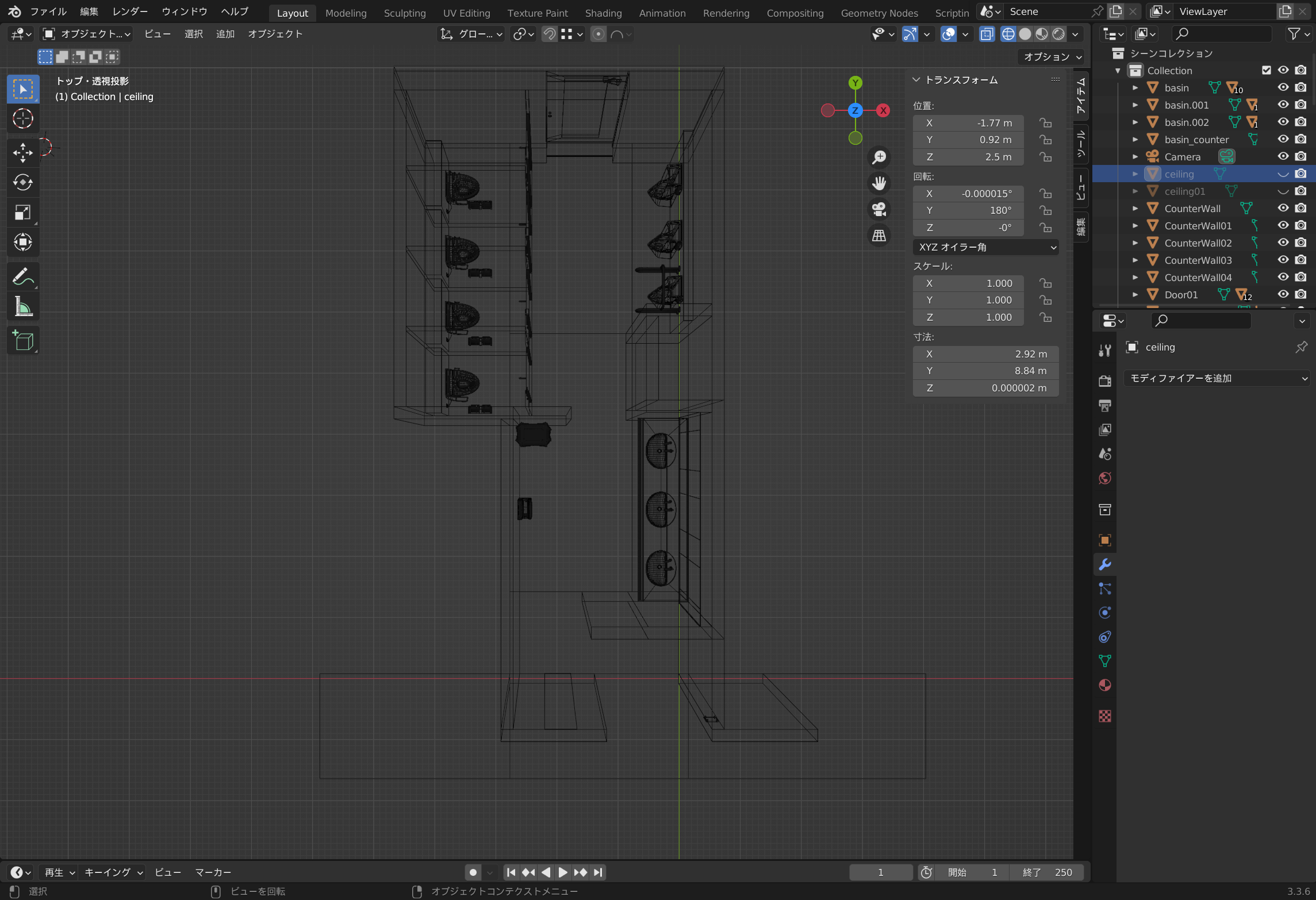Hide the basin_counter object in outliner
Screen dimensions: 1316x900
[x=1283, y=140]
